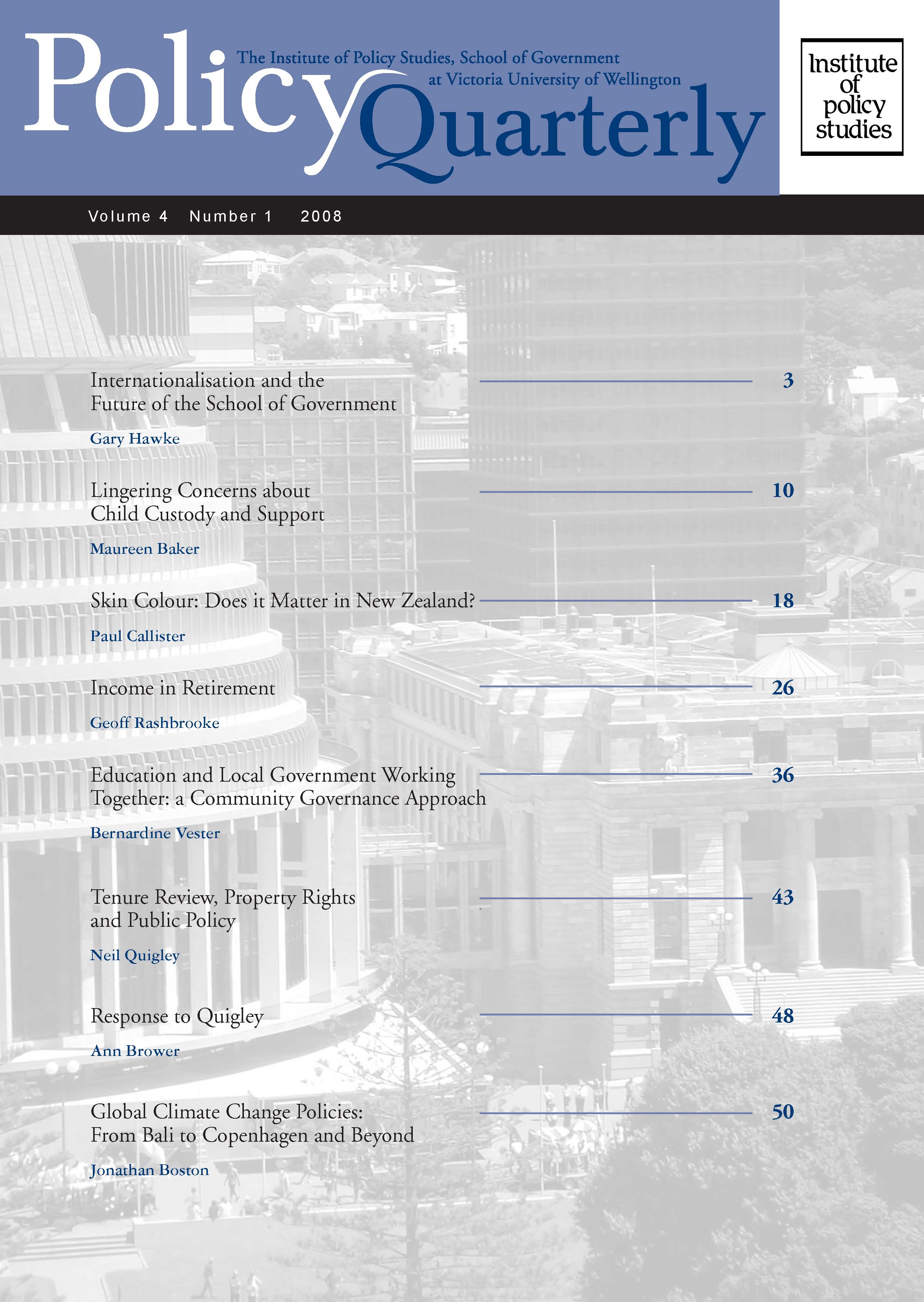The width and height of the screenshot is (924, 1302).
Task: Click 'Future of the School of Government' line
Action: (x=244, y=404)
